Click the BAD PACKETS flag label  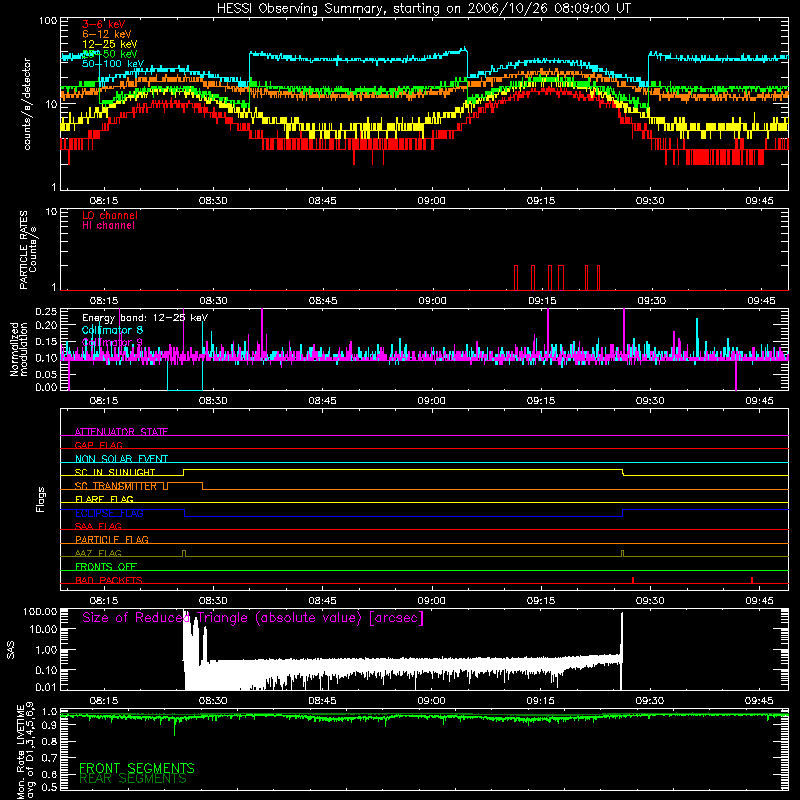(x=109, y=580)
